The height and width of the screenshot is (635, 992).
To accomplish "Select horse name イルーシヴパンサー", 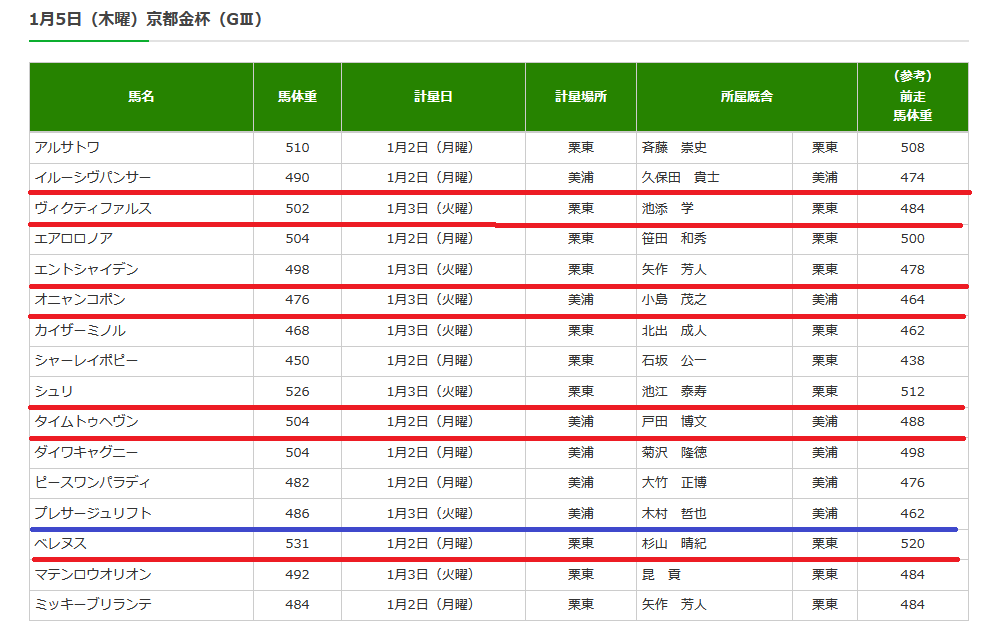I will [x=92, y=178].
